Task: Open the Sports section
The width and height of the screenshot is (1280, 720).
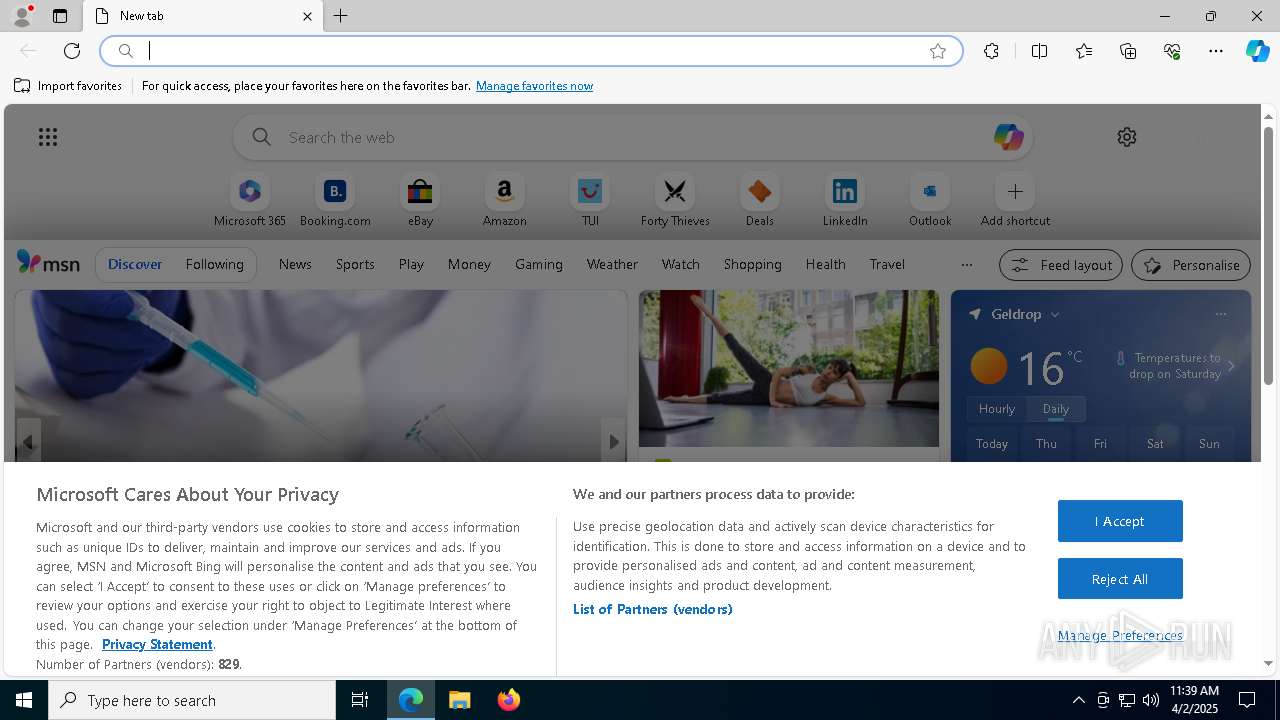Action: [x=355, y=264]
